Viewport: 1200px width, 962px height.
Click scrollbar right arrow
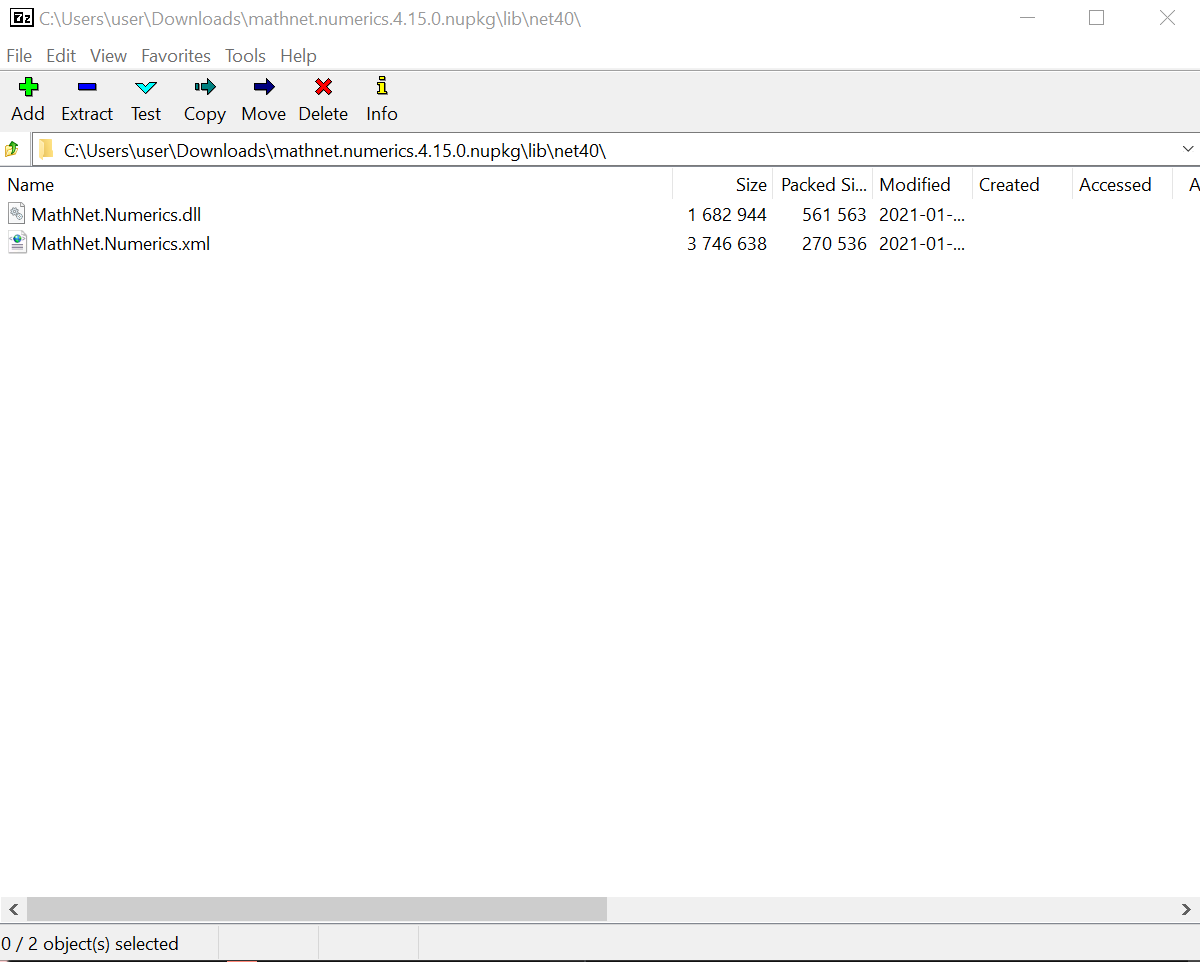[1187, 909]
